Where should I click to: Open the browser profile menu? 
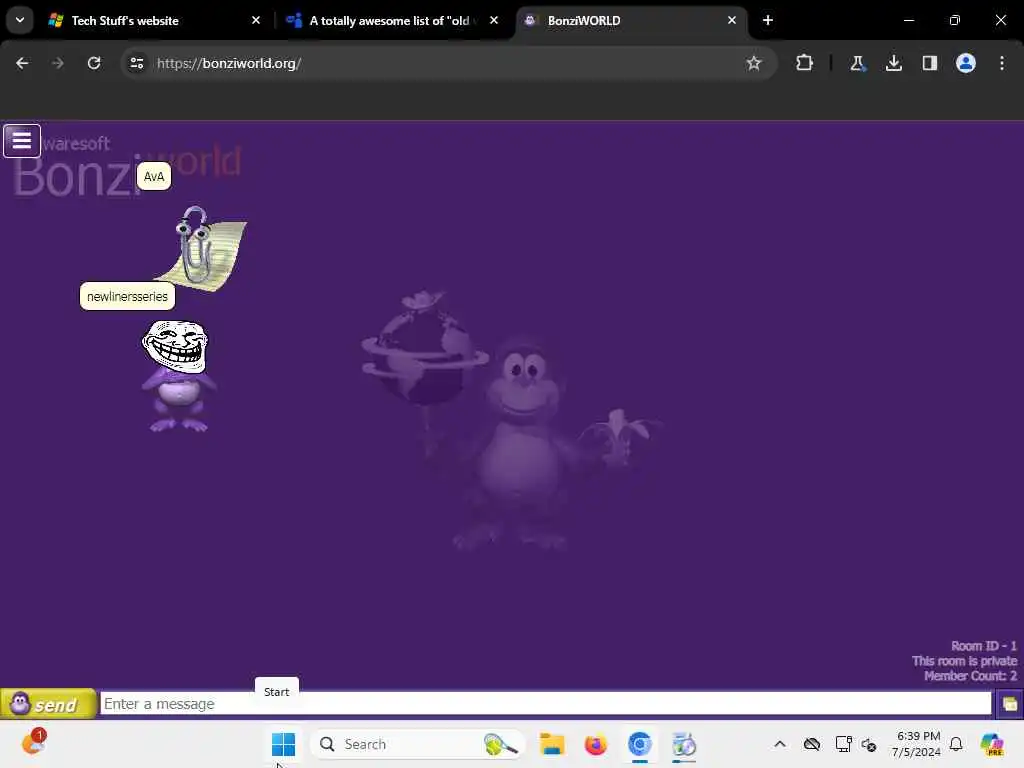tap(966, 63)
